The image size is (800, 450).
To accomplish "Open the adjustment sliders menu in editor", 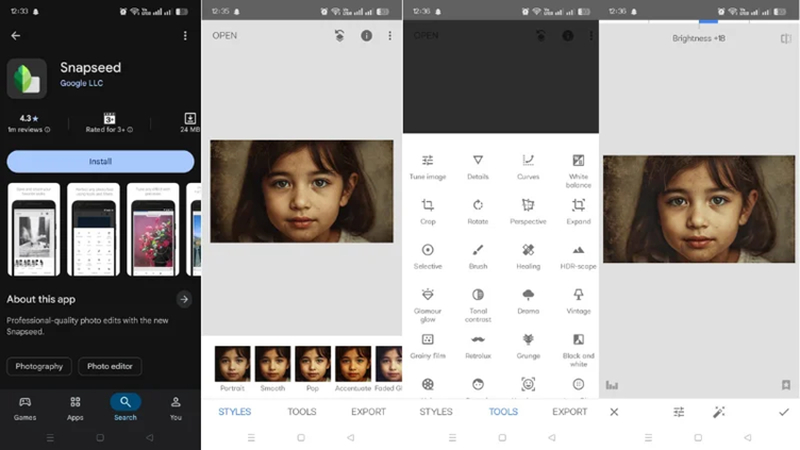I will [679, 412].
